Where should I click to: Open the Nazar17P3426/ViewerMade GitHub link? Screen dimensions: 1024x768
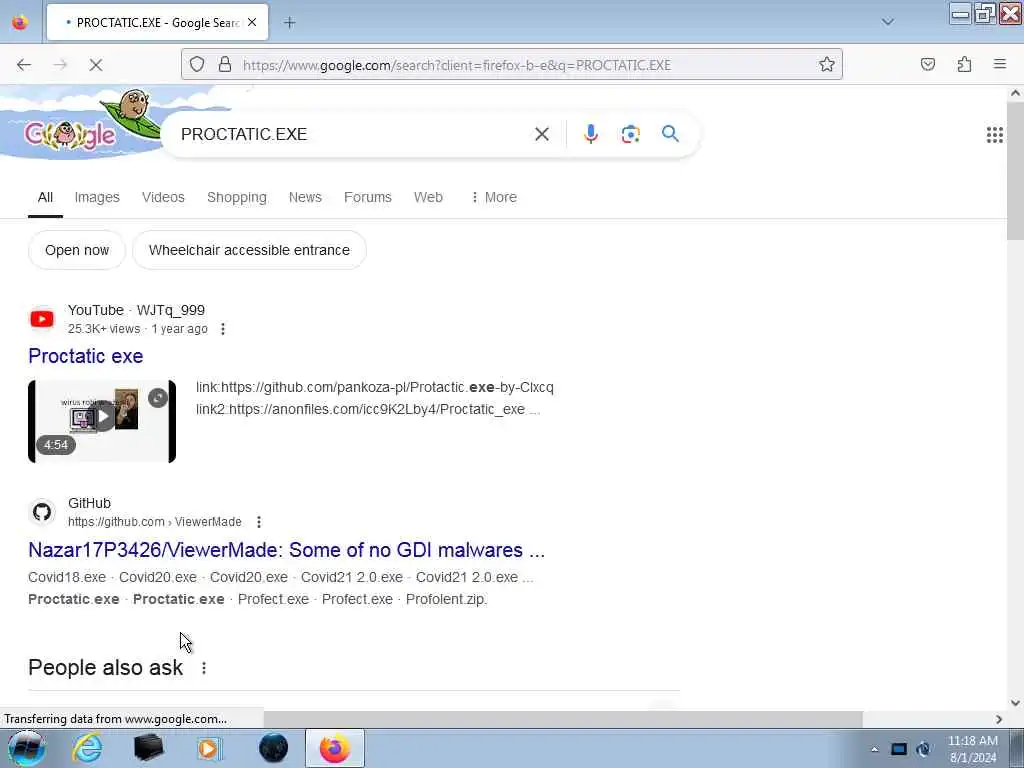(x=286, y=550)
